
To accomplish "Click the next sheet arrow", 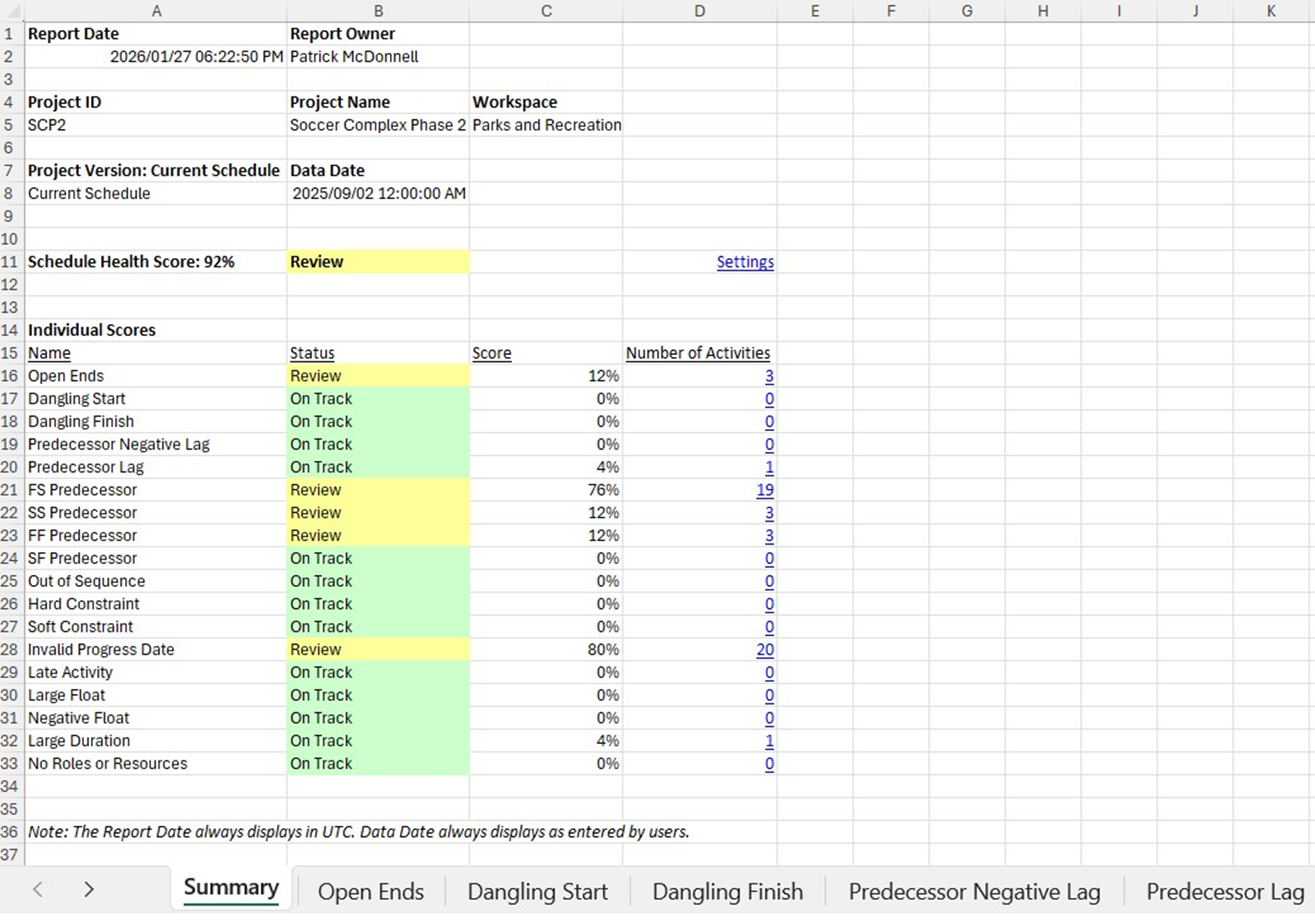I will 88,889.
